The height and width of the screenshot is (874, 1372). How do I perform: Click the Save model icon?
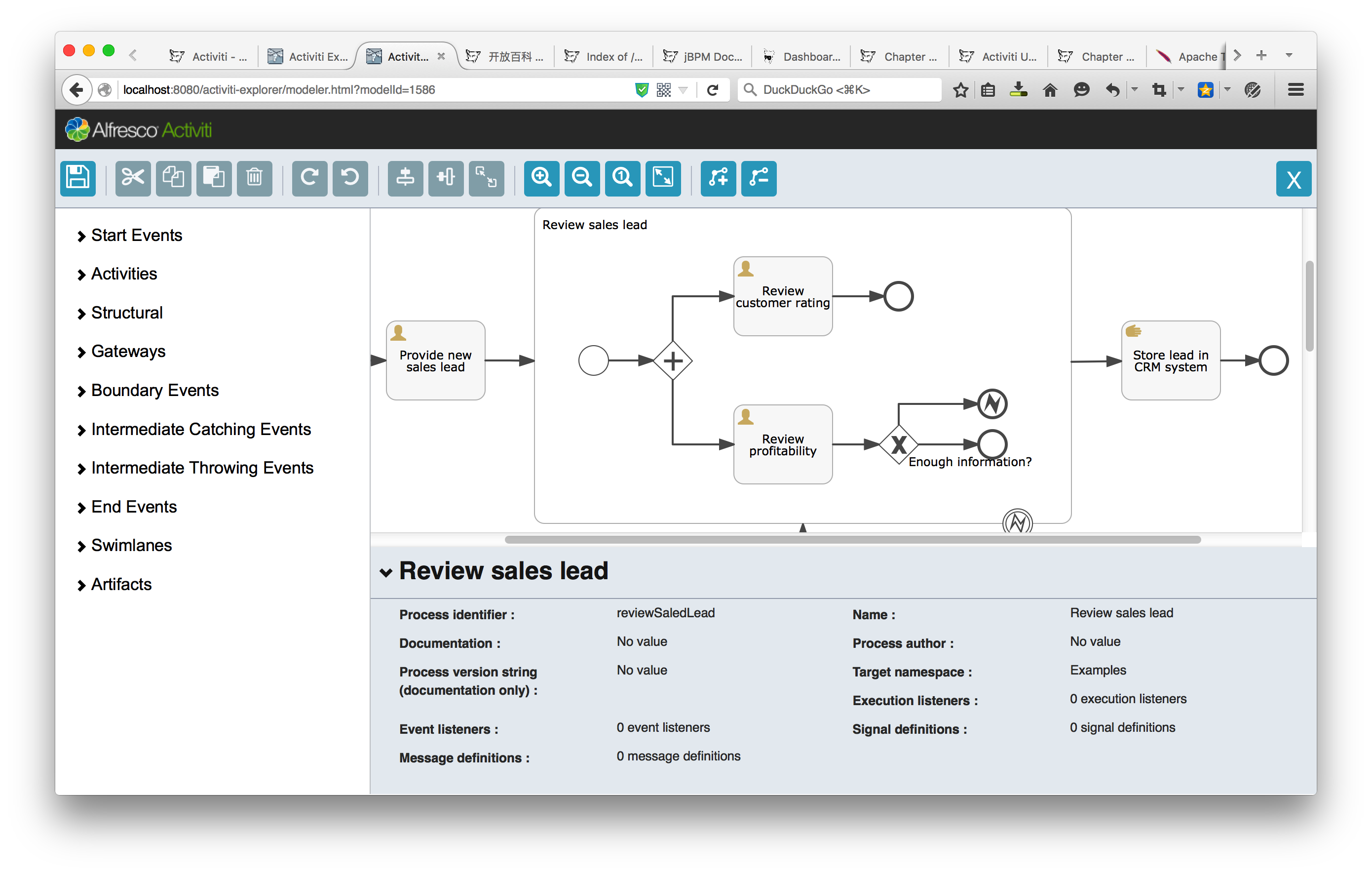pos(77,178)
